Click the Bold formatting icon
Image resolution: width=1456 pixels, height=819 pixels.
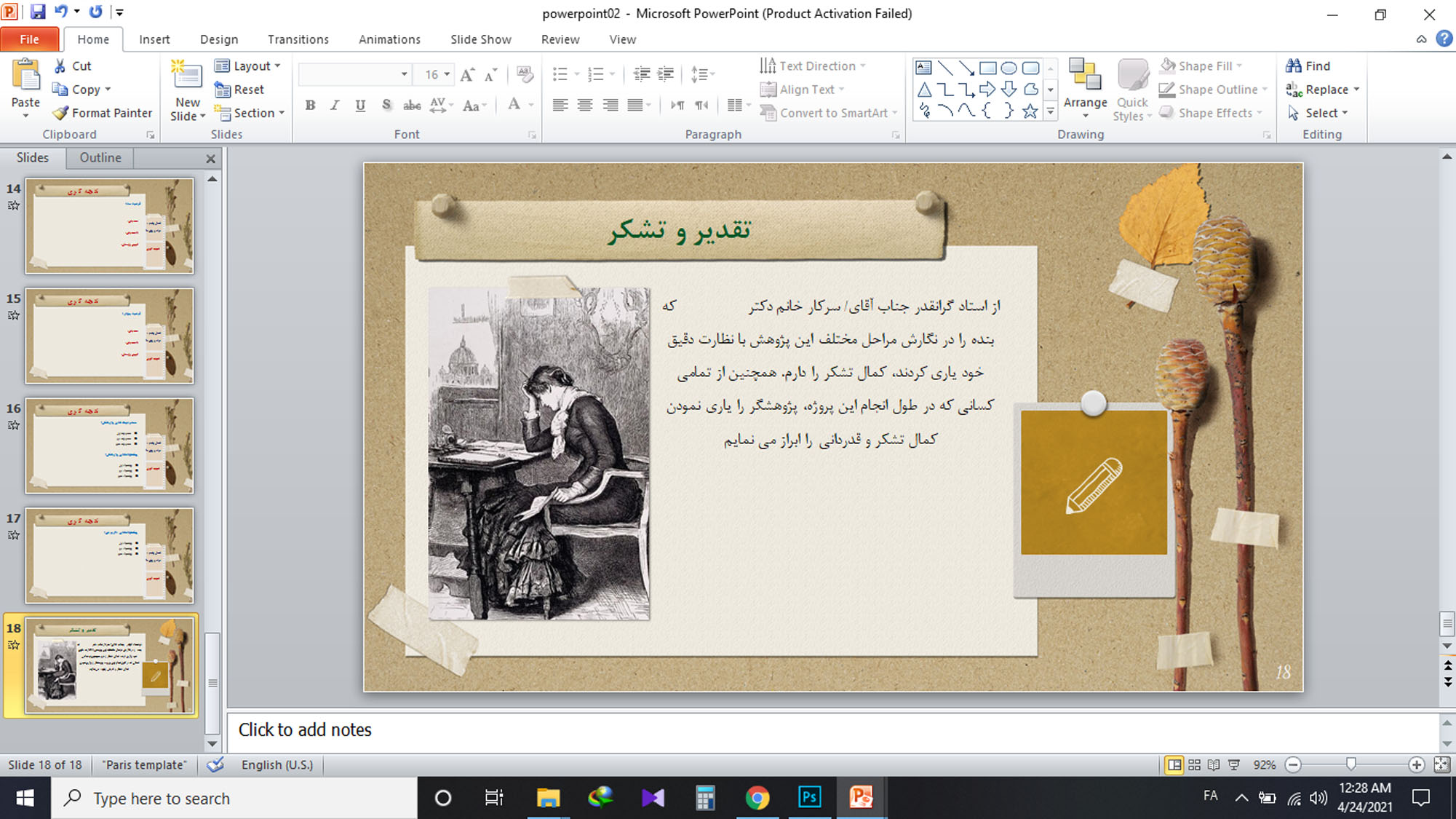[310, 106]
